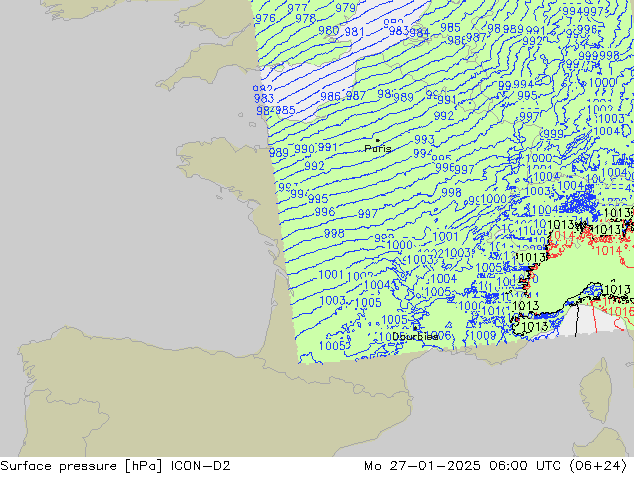
Task: Click the 978 isobar label
Action: coord(305,19)
